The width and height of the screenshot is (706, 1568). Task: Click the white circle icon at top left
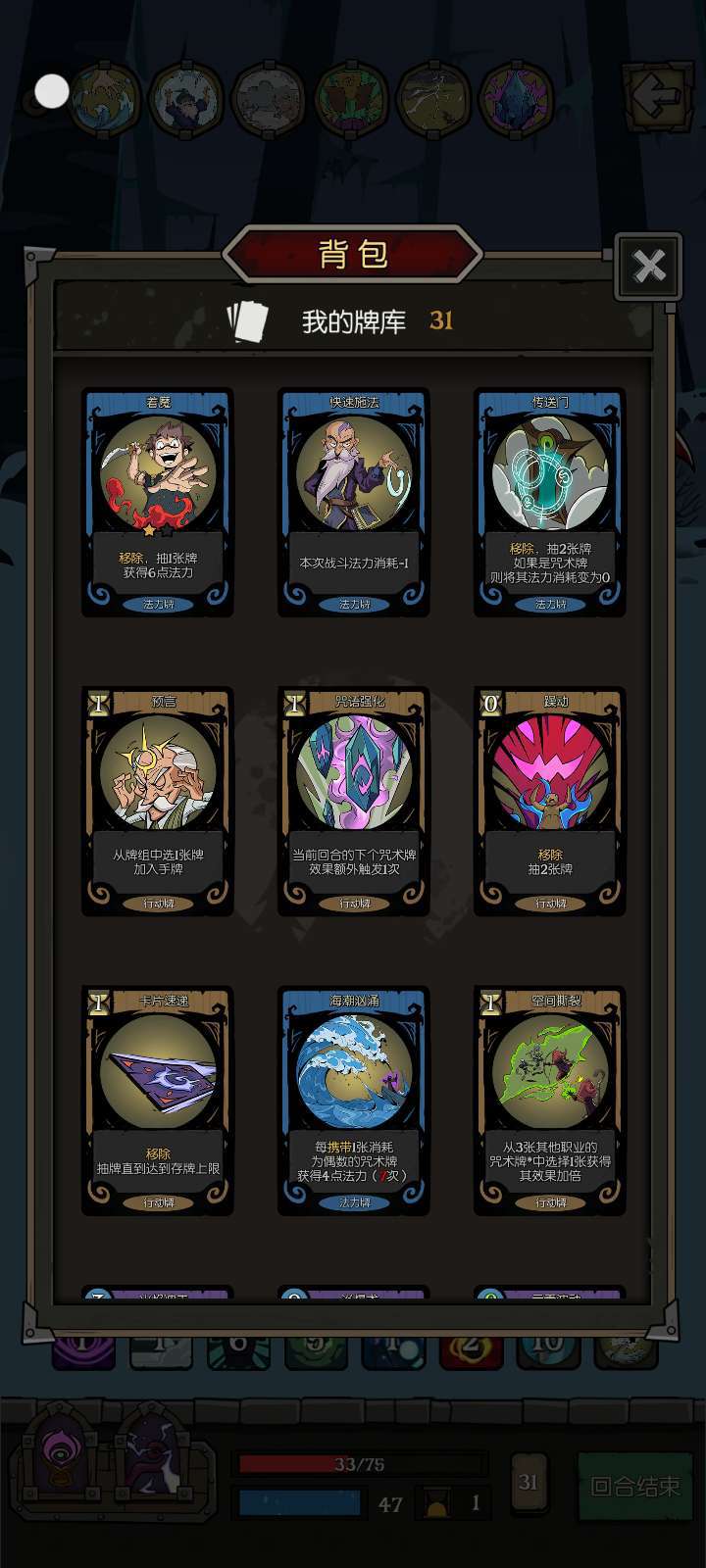coord(52,92)
